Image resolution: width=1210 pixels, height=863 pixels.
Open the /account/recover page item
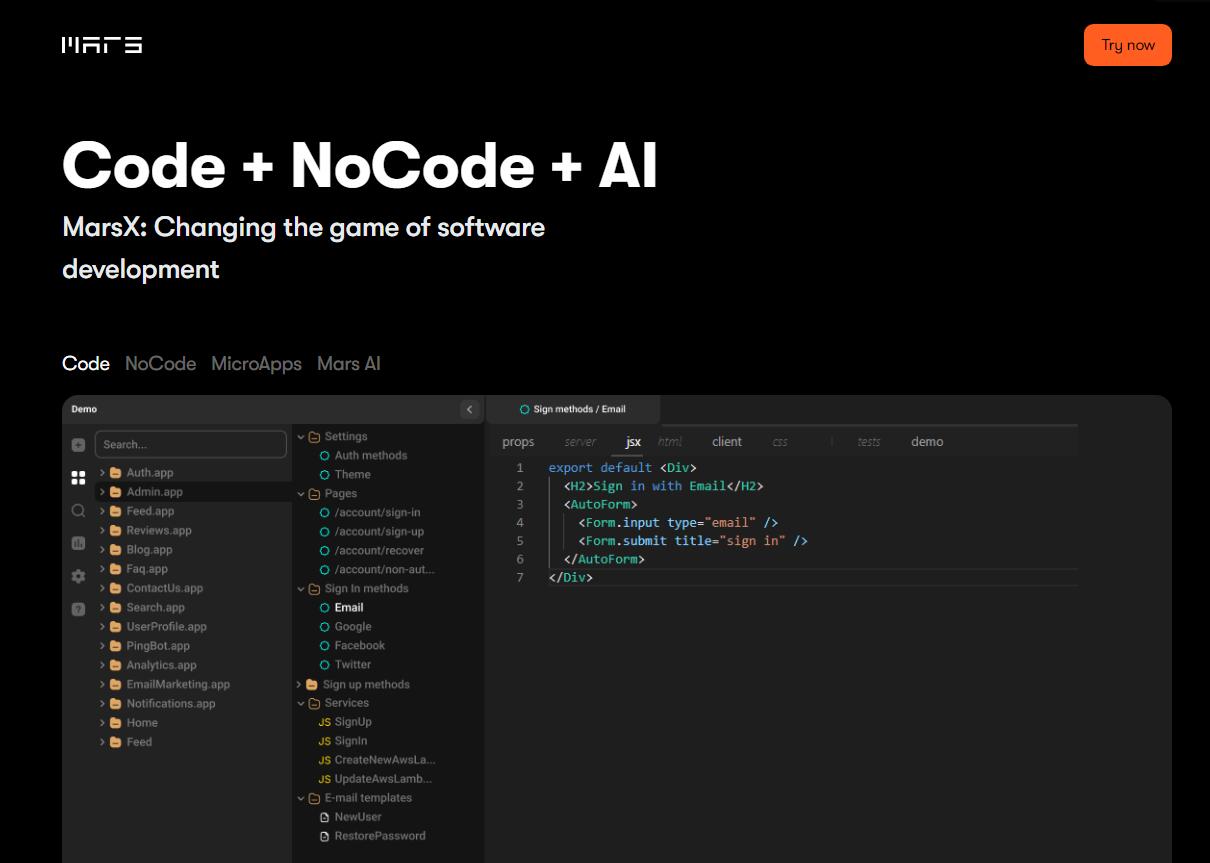379,551
